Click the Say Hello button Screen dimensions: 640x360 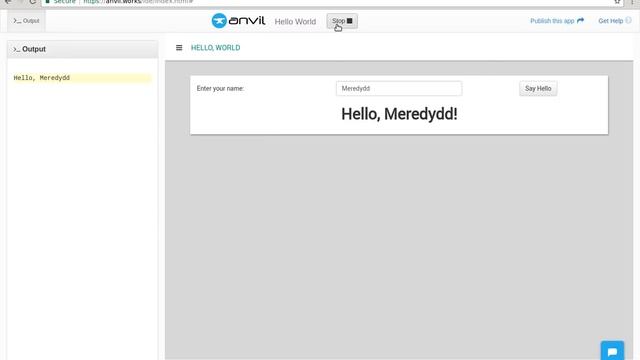[x=538, y=89]
